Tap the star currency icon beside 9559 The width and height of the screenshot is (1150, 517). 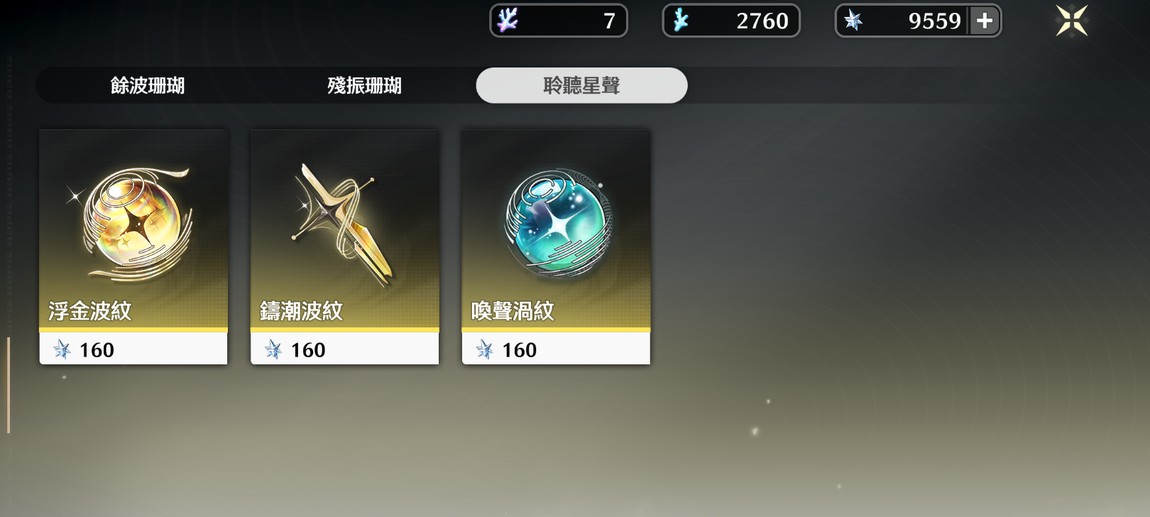click(852, 21)
